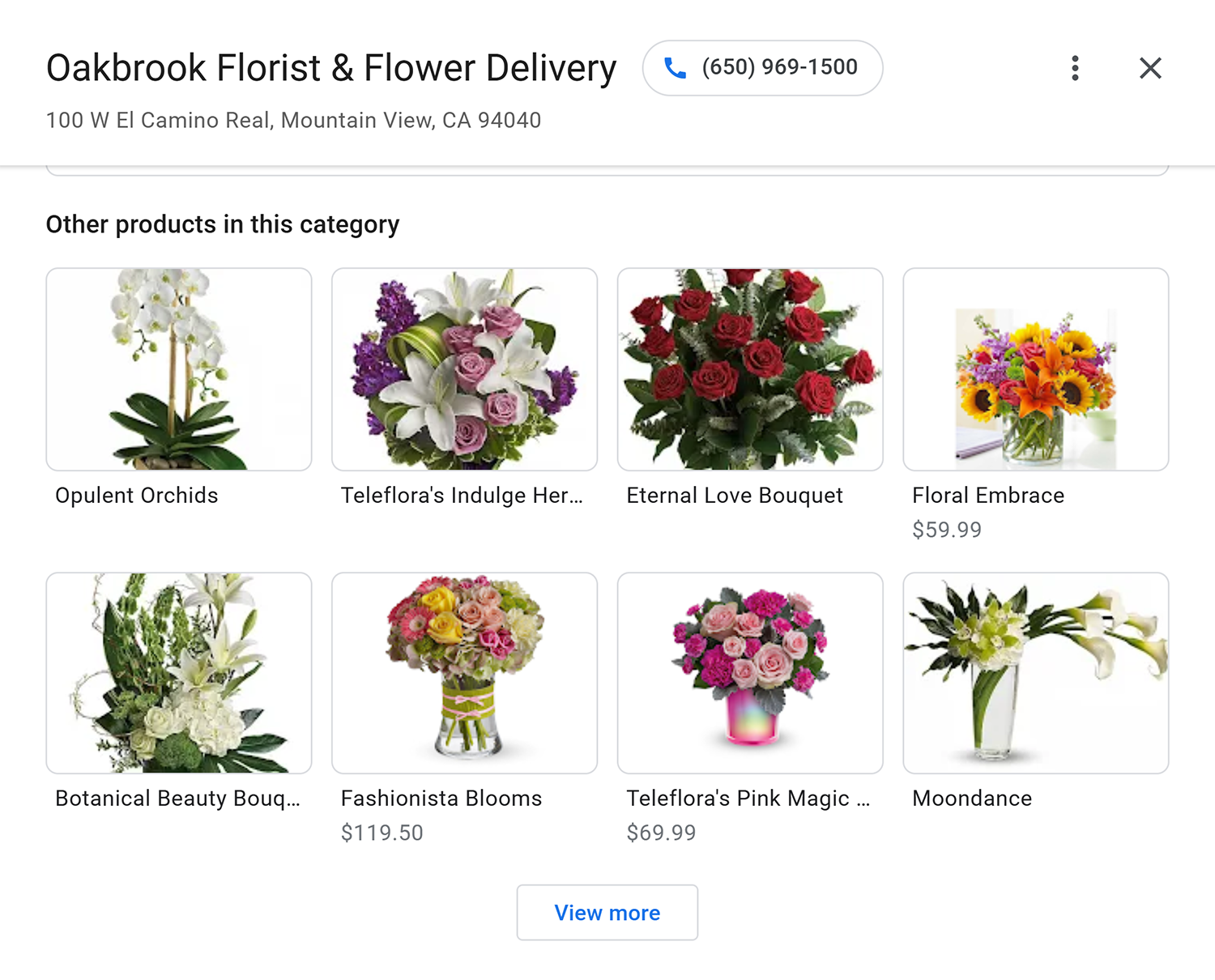
Task: Select the Opulent Orchids product title
Action: click(x=137, y=496)
